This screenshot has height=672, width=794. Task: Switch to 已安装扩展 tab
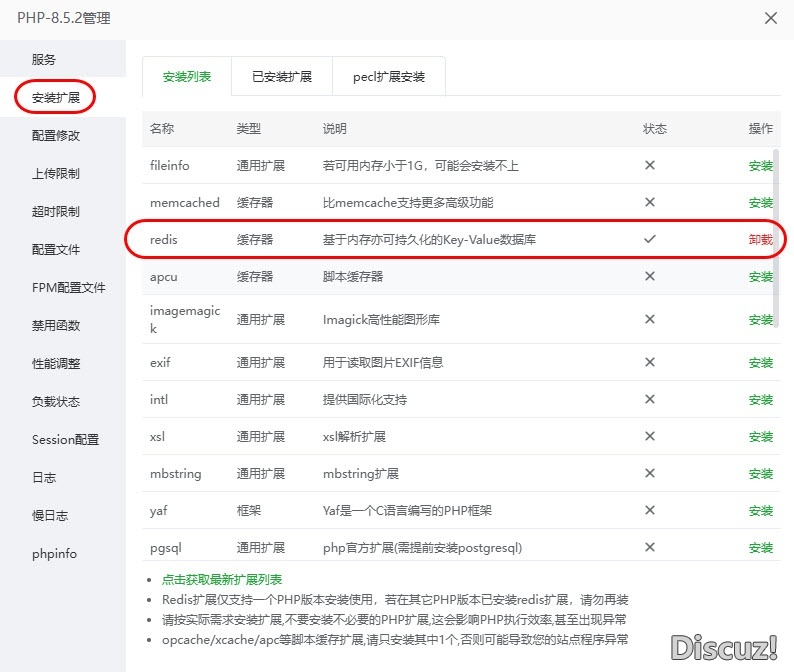pyautogui.click(x=281, y=77)
